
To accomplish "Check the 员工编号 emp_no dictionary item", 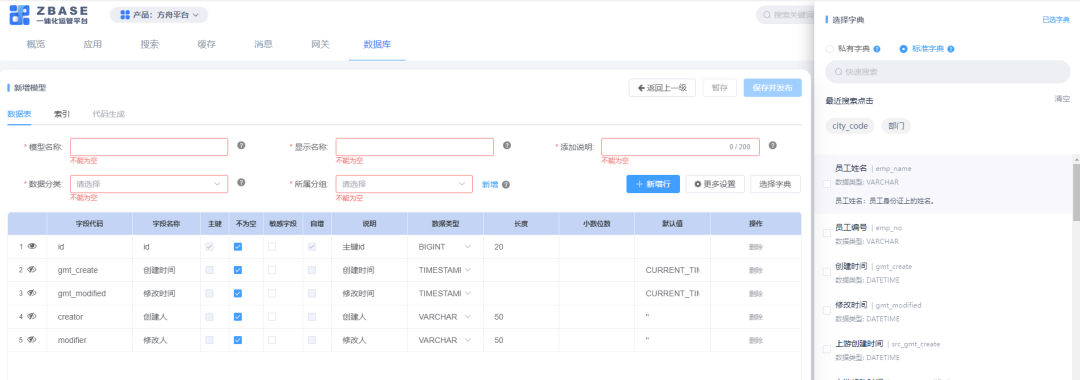I will click(x=827, y=234).
